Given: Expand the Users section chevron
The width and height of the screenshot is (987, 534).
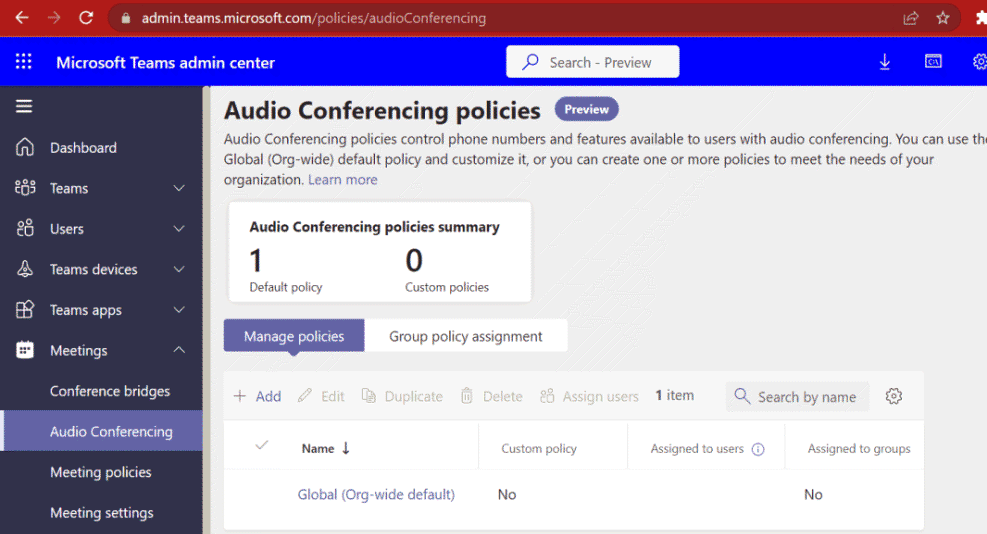Looking at the screenshot, I should pyautogui.click(x=179, y=228).
